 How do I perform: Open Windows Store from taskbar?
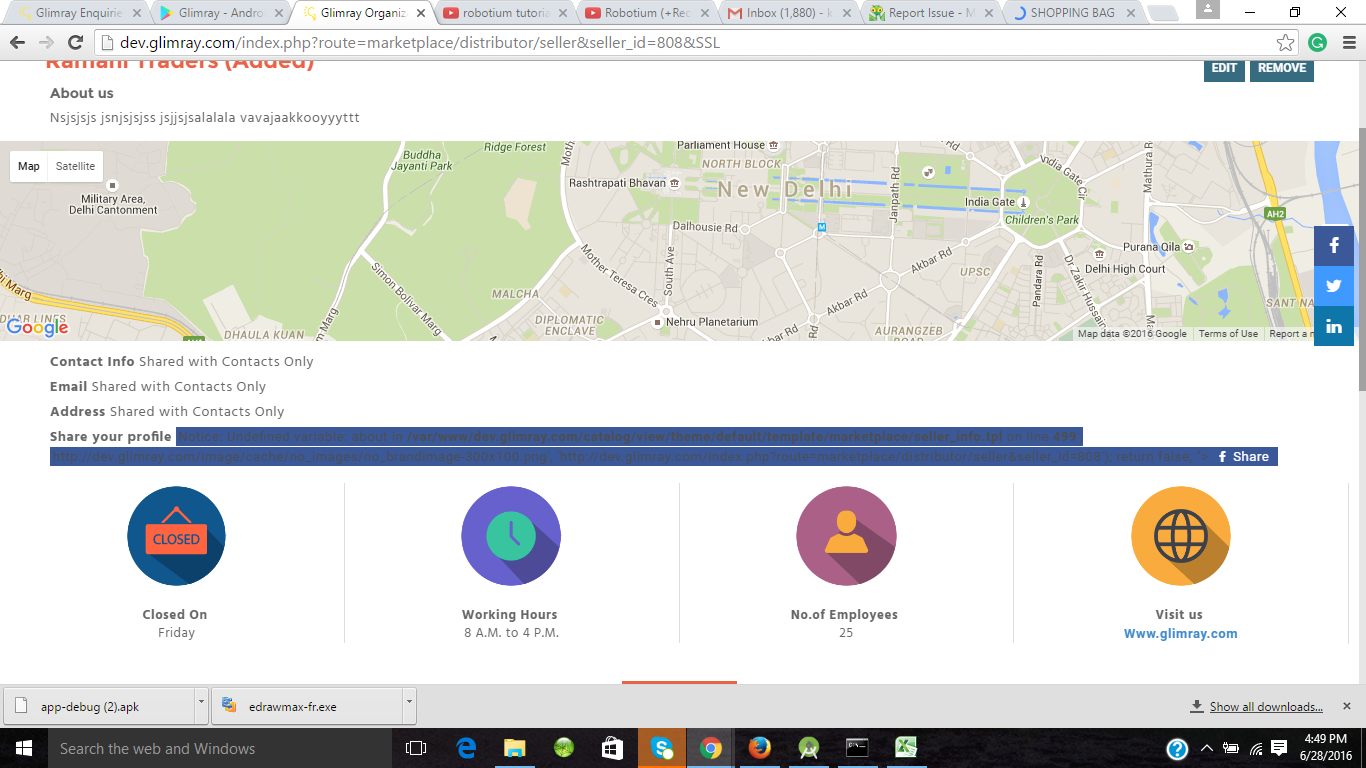[x=612, y=748]
